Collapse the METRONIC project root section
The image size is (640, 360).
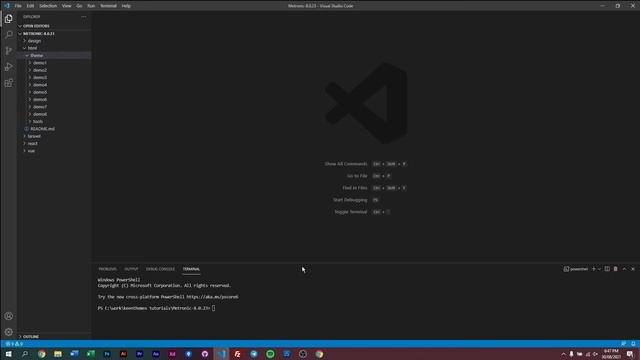tap(54, 33)
